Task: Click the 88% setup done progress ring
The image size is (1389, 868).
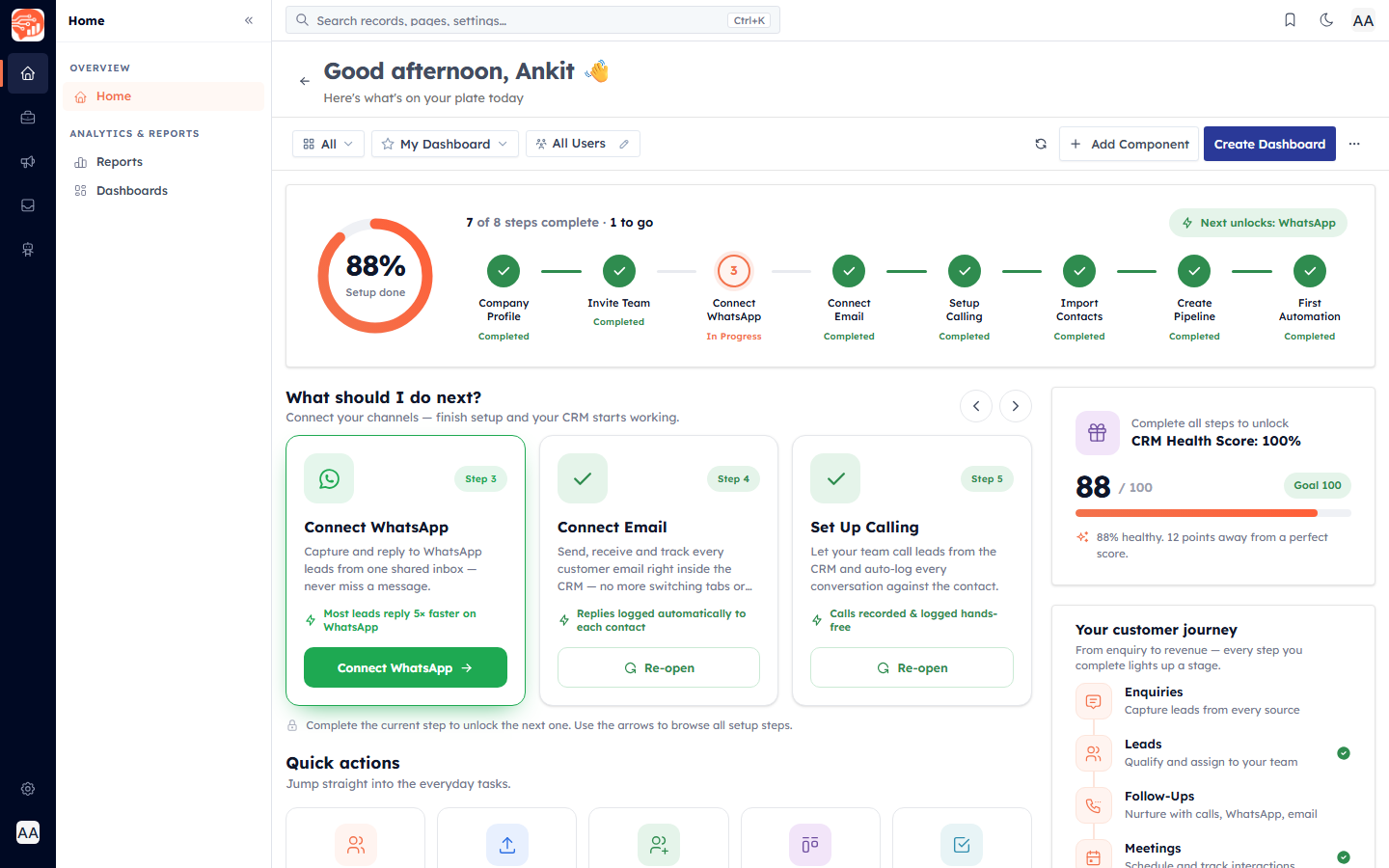Action: (x=375, y=276)
